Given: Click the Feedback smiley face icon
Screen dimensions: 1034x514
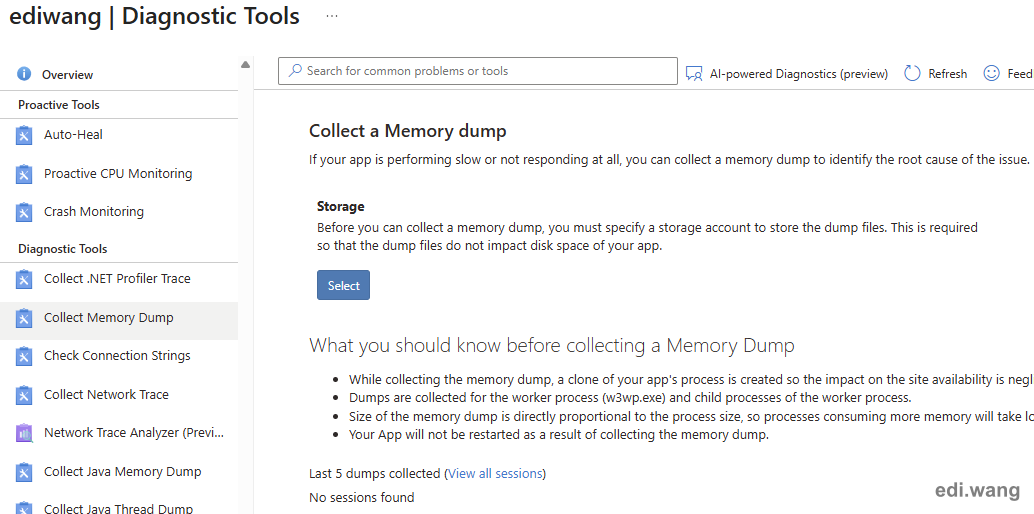Looking at the screenshot, I should click(x=991, y=73).
